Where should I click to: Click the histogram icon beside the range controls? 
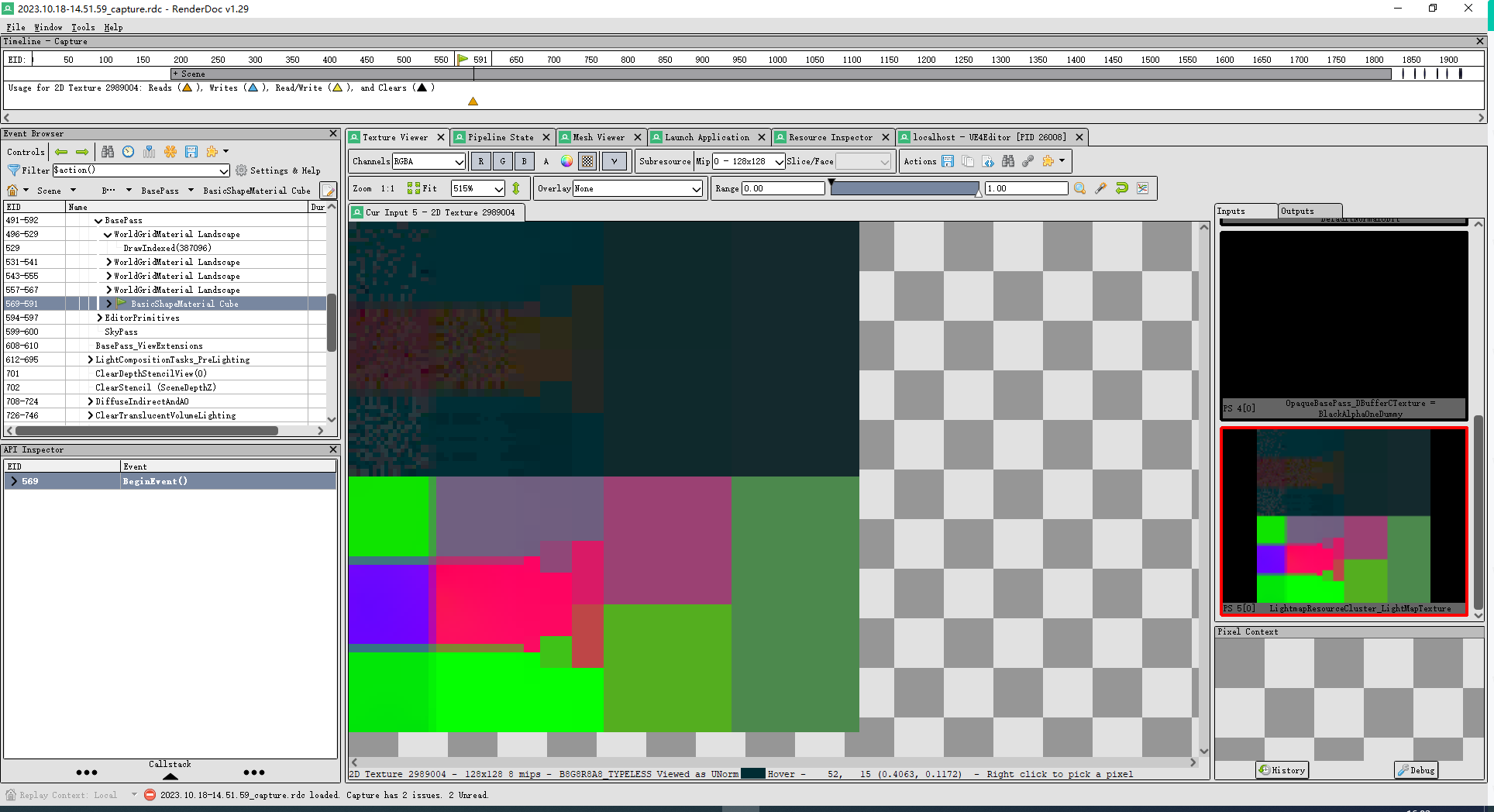[x=1143, y=188]
